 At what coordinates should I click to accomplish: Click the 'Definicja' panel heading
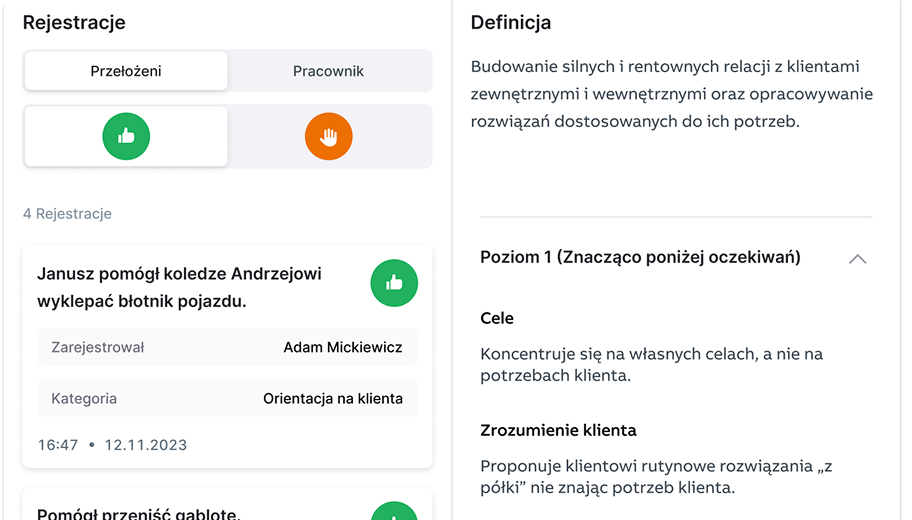pos(510,22)
